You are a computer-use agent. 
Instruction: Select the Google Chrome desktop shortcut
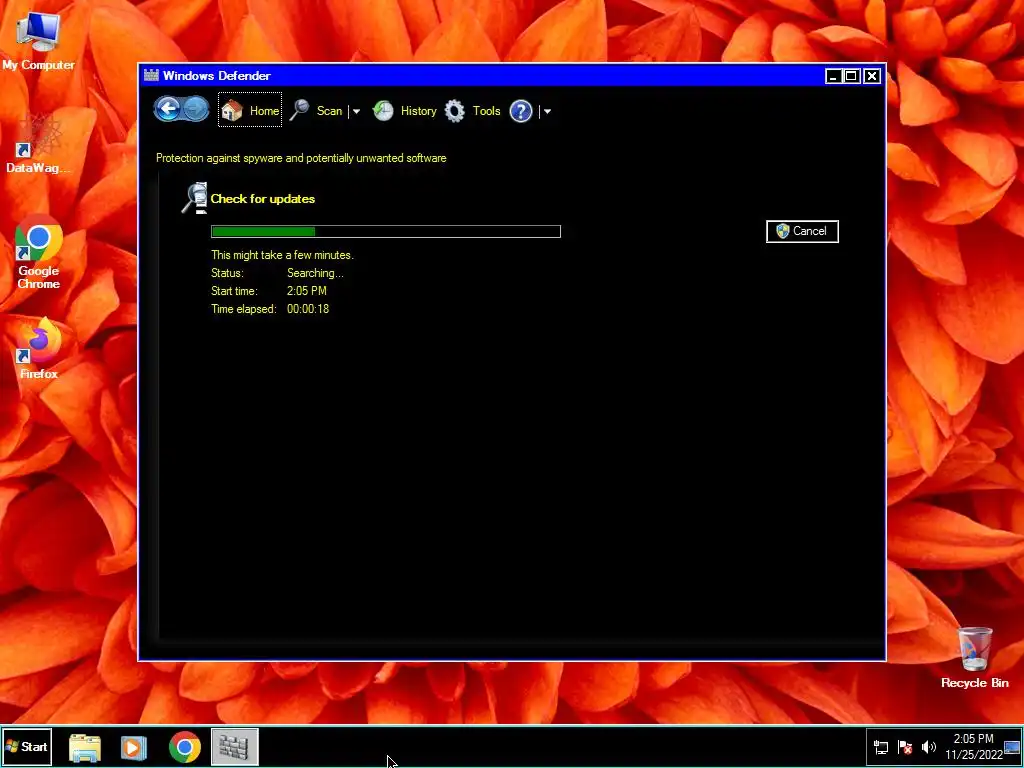tap(39, 252)
